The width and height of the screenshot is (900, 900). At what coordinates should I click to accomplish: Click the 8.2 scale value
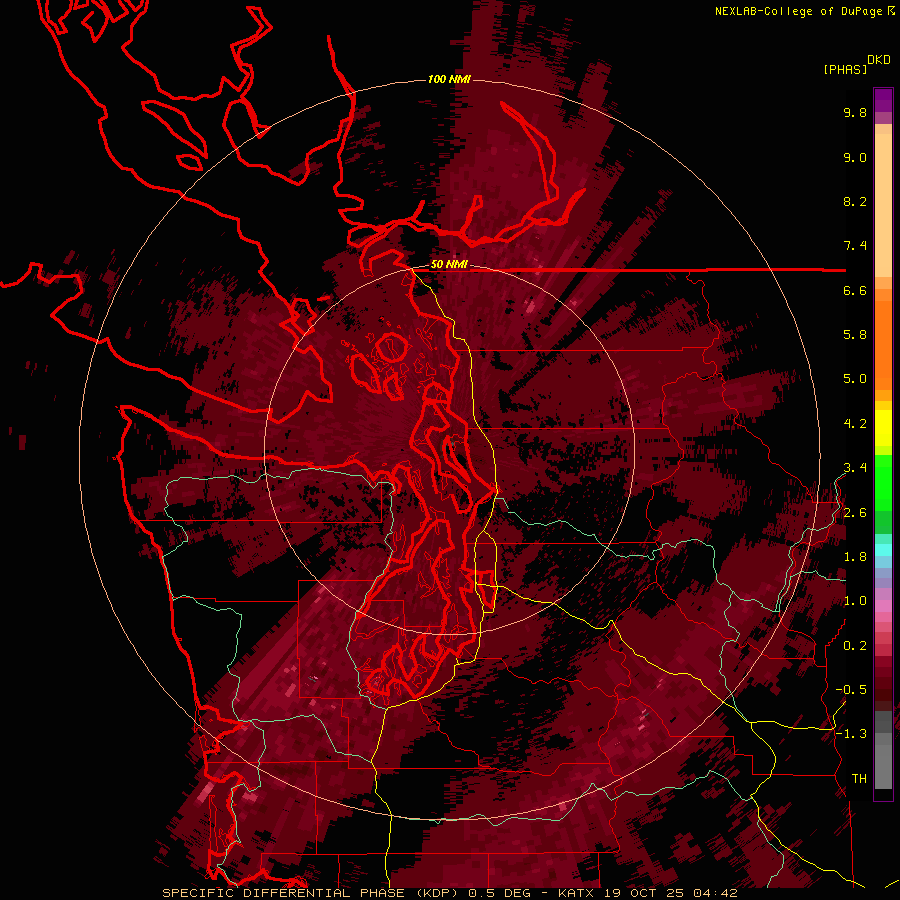click(855, 201)
